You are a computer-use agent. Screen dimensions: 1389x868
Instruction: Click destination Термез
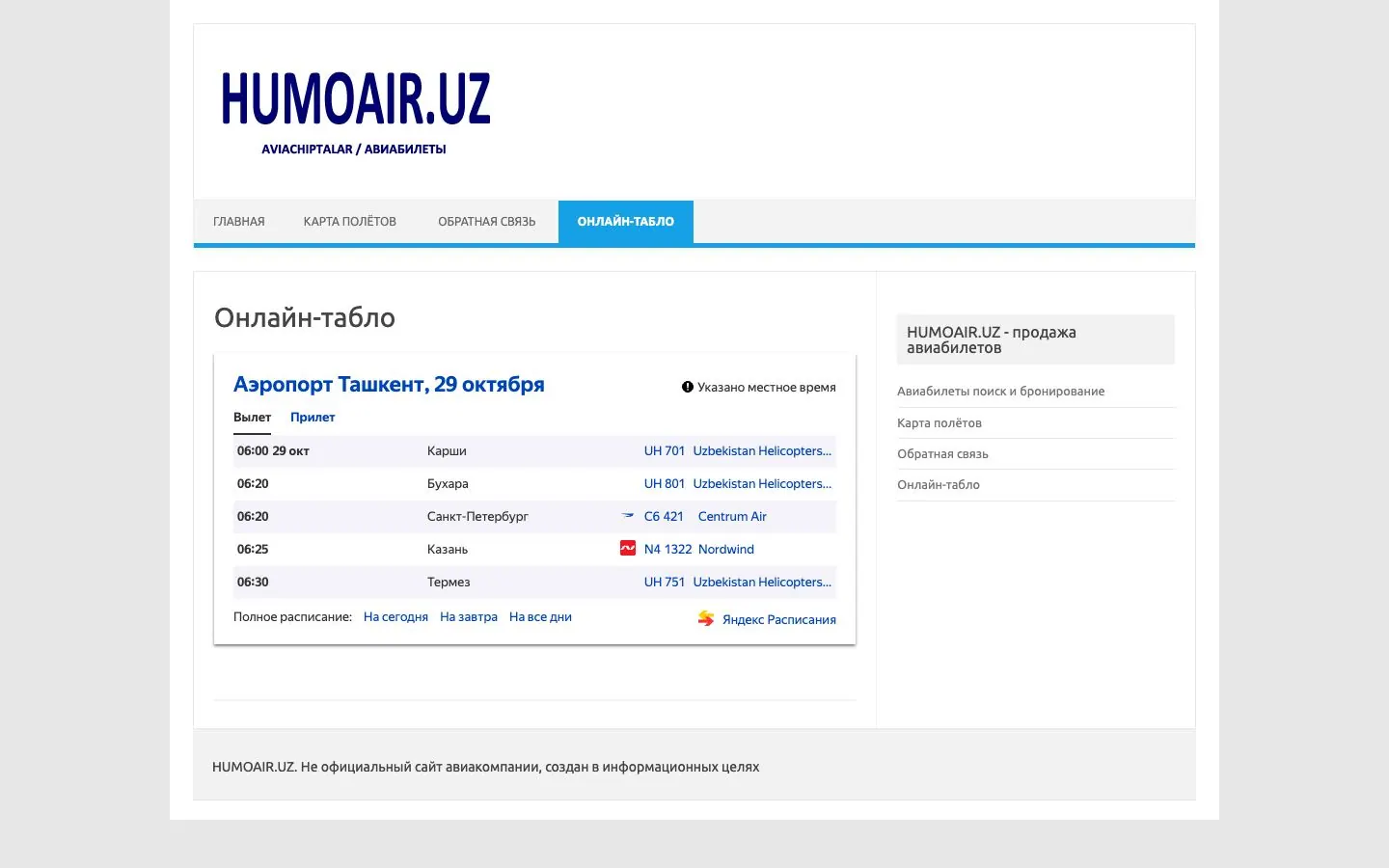pyautogui.click(x=449, y=582)
